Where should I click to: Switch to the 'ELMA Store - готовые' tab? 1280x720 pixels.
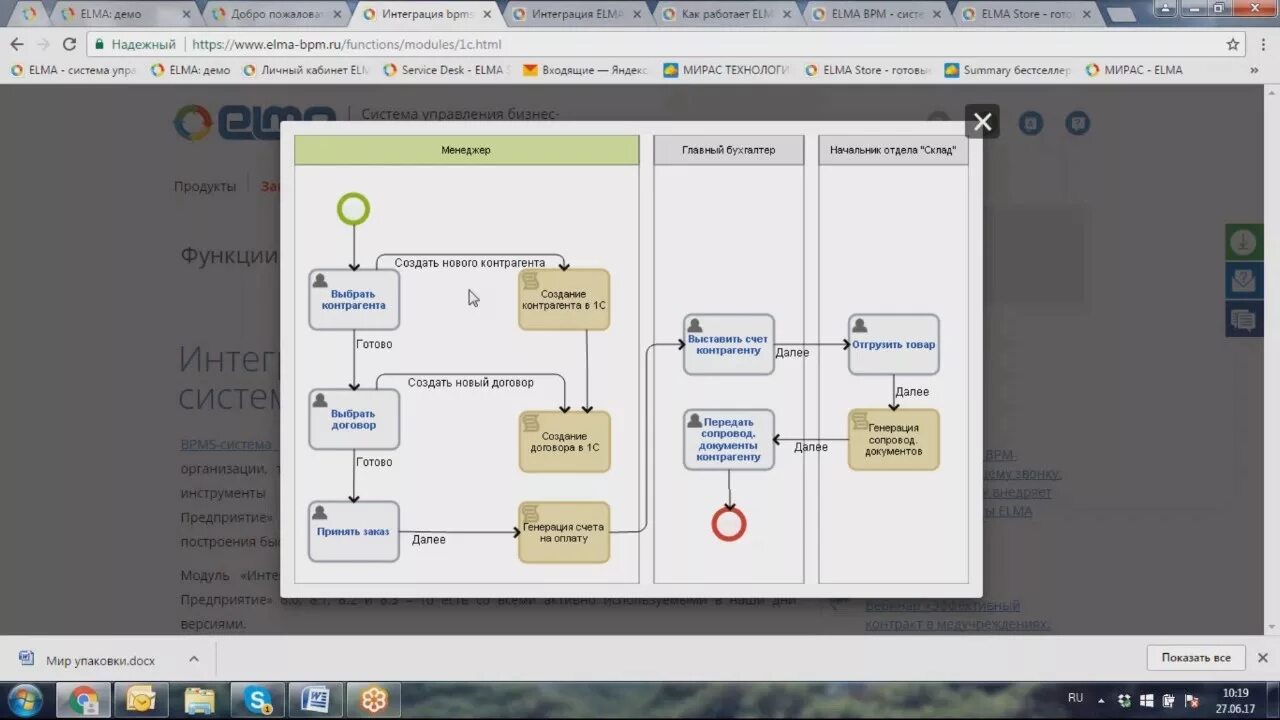(x=1026, y=14)
